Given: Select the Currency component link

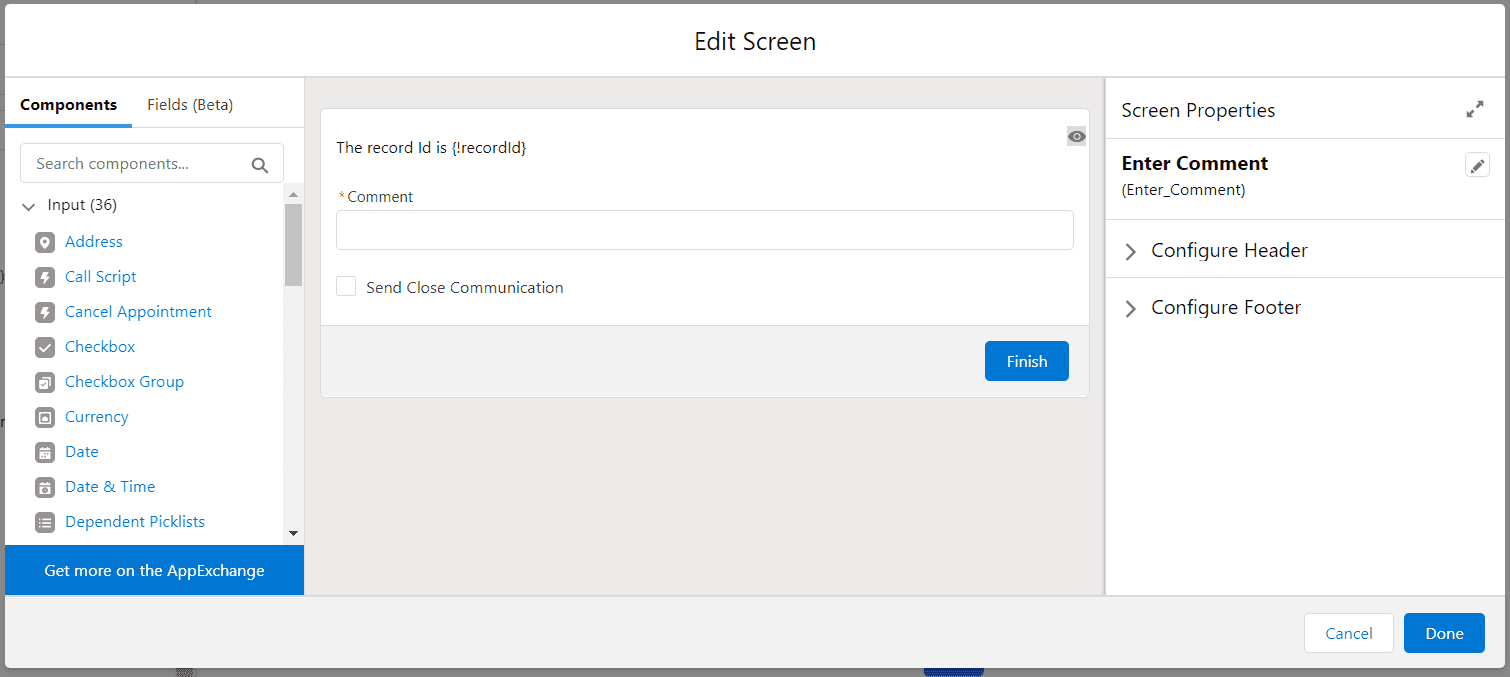Looking at the screenshot, I should click(x=97, y=417).
